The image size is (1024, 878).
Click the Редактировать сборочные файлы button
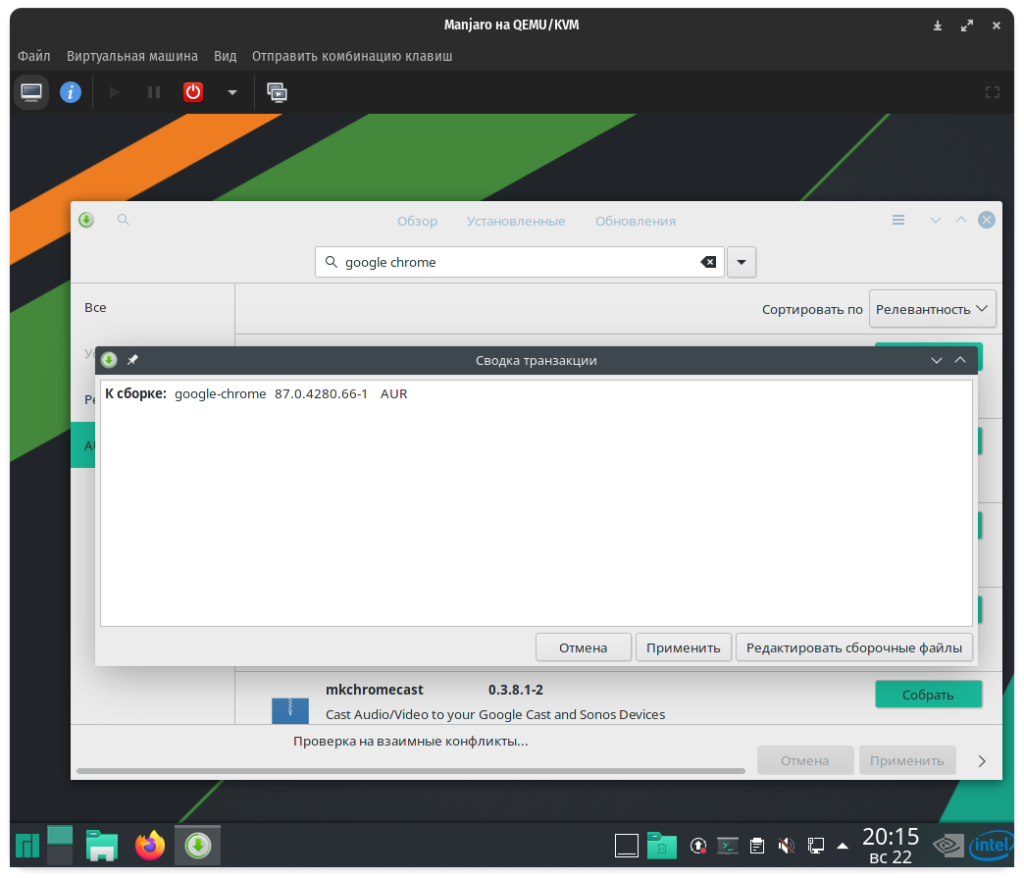[854, 647]
